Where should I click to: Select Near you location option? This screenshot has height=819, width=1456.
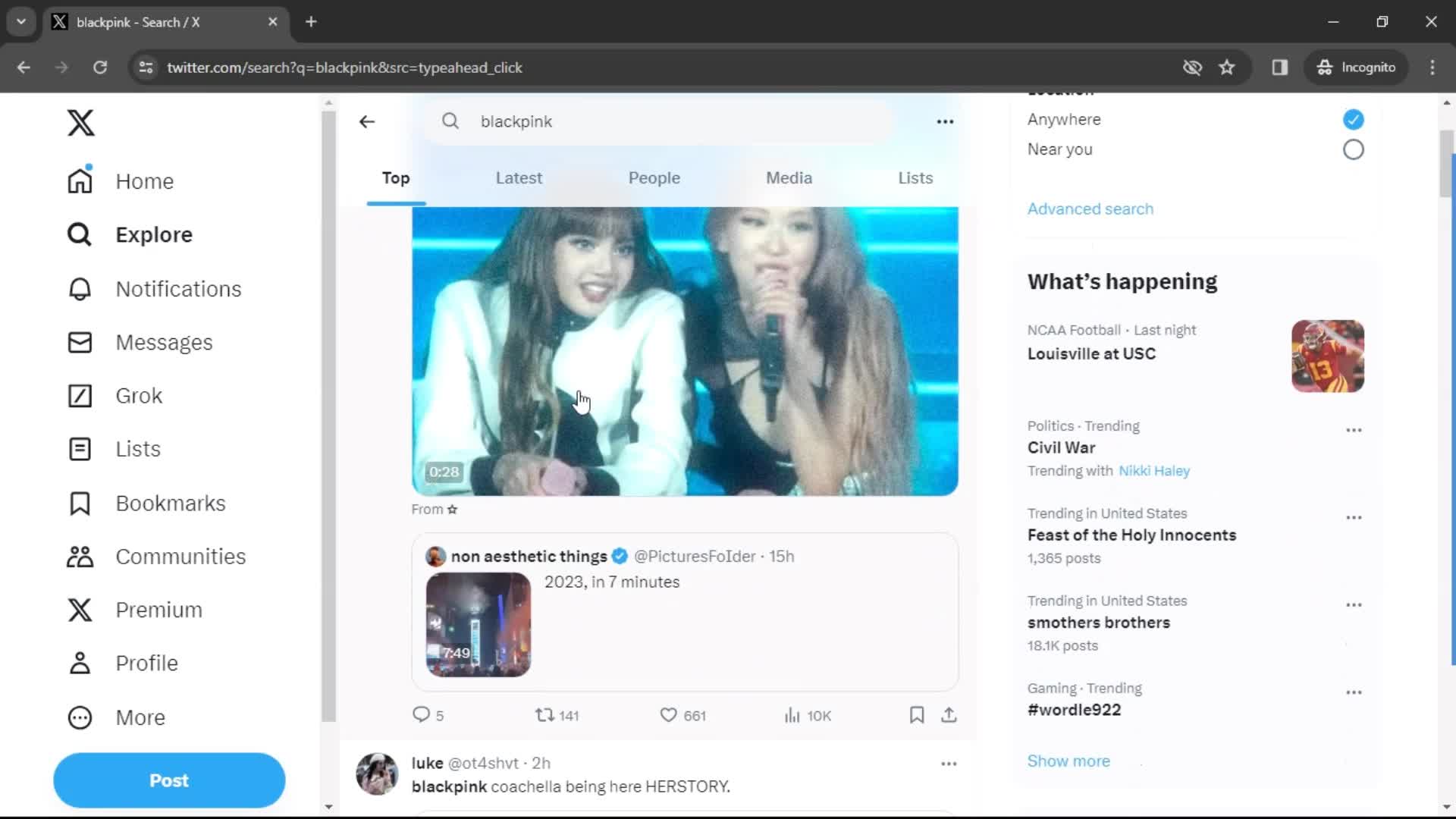pos(1353,149)
